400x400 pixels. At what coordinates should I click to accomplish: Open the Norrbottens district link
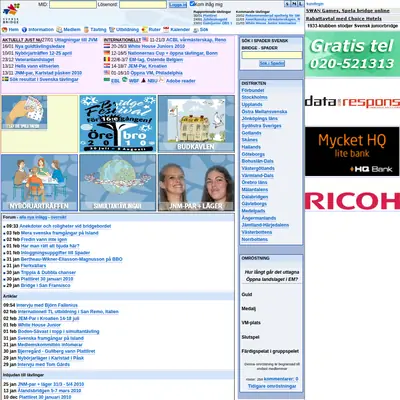(255, 239)
